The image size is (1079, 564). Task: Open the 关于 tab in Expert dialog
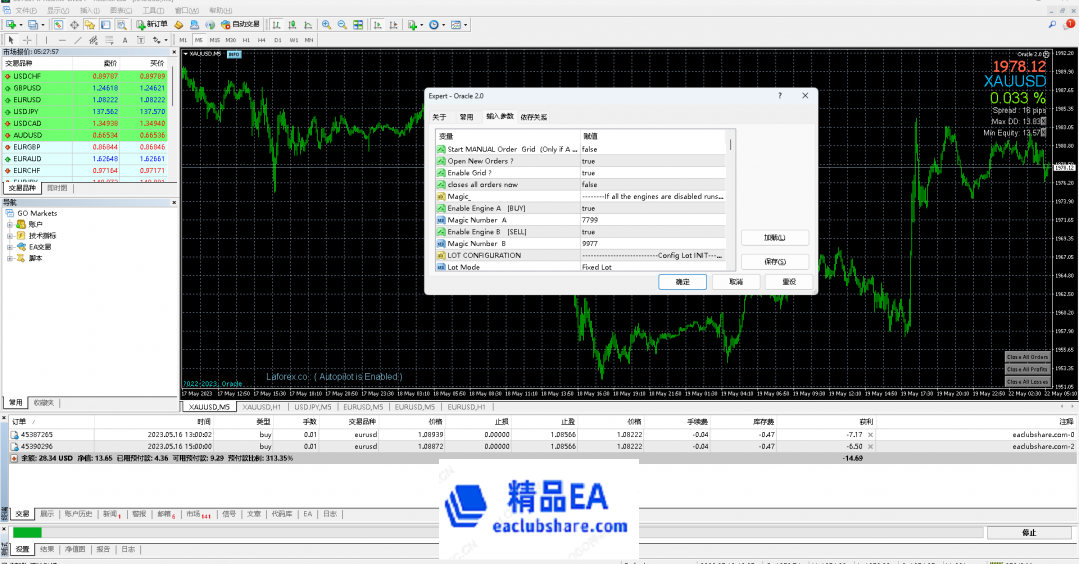pyautogui.click(x=440, y=117)
